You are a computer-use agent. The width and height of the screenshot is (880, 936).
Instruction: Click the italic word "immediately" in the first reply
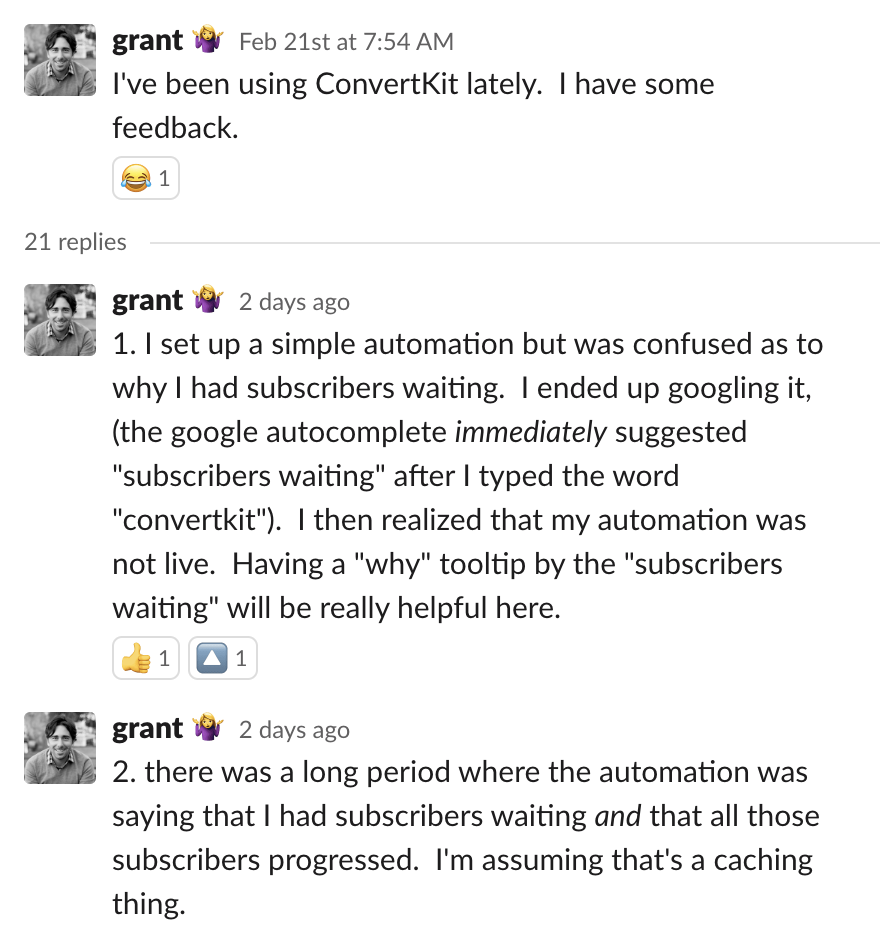click(x=530, y=432)
